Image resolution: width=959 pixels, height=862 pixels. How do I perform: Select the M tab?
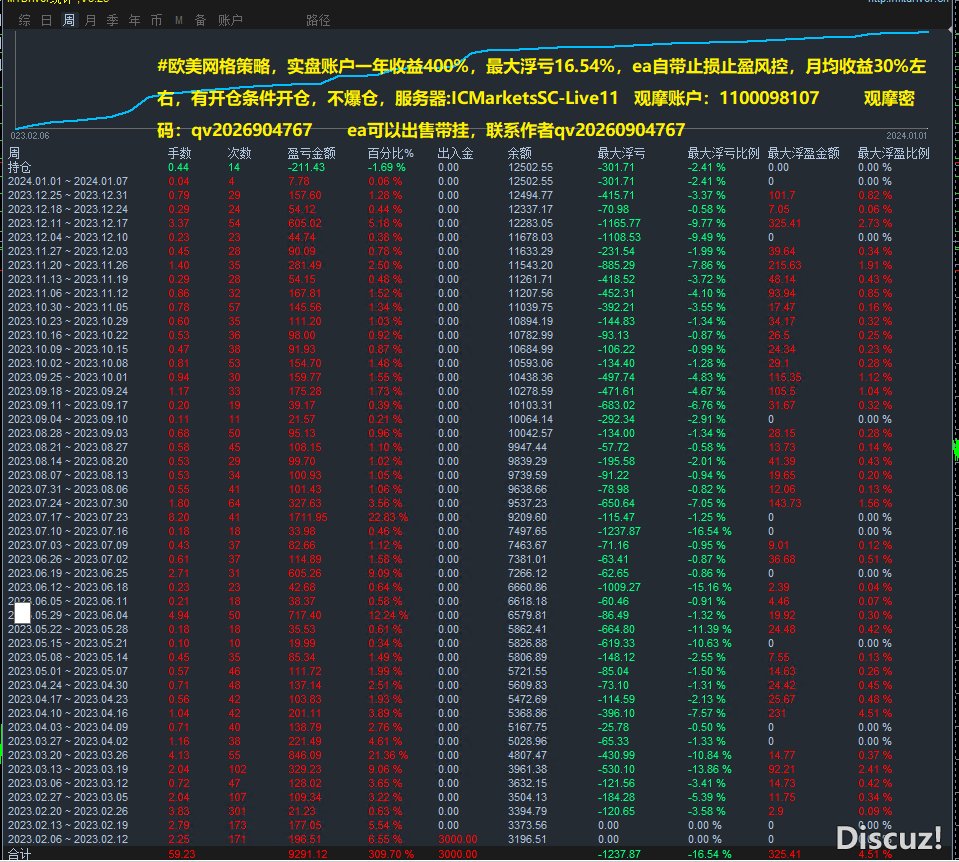[178, 20]
